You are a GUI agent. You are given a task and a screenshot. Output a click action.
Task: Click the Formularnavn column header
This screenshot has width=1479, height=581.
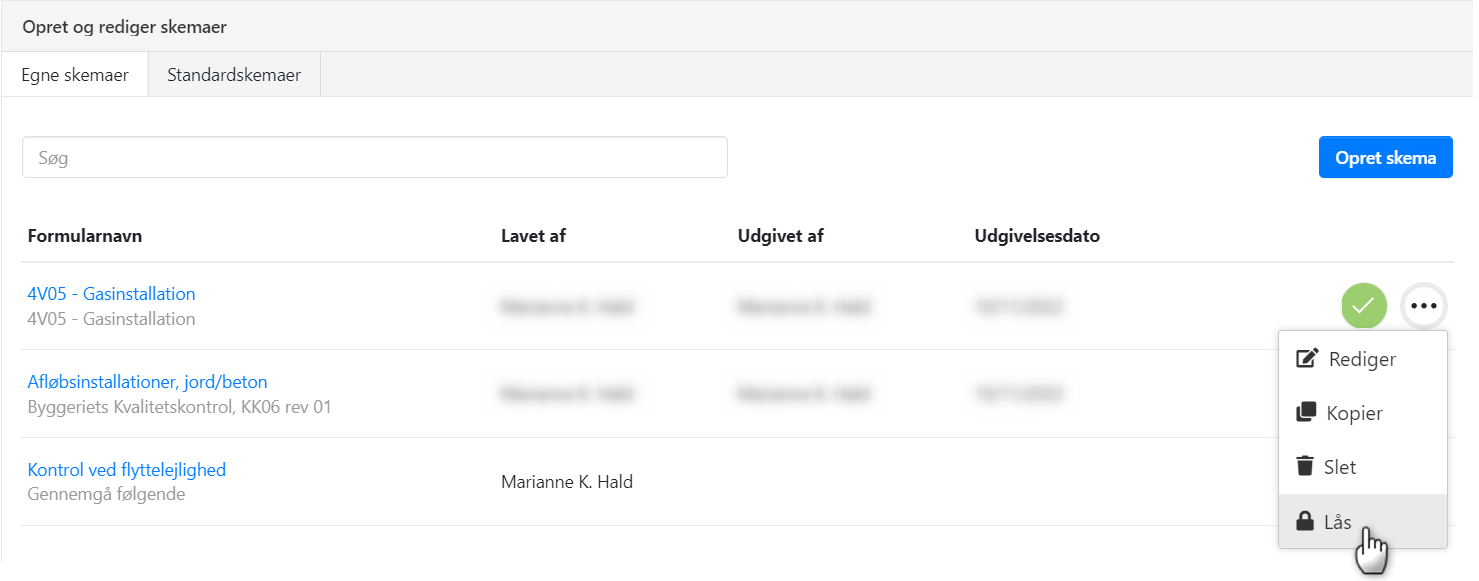[85, 237]
